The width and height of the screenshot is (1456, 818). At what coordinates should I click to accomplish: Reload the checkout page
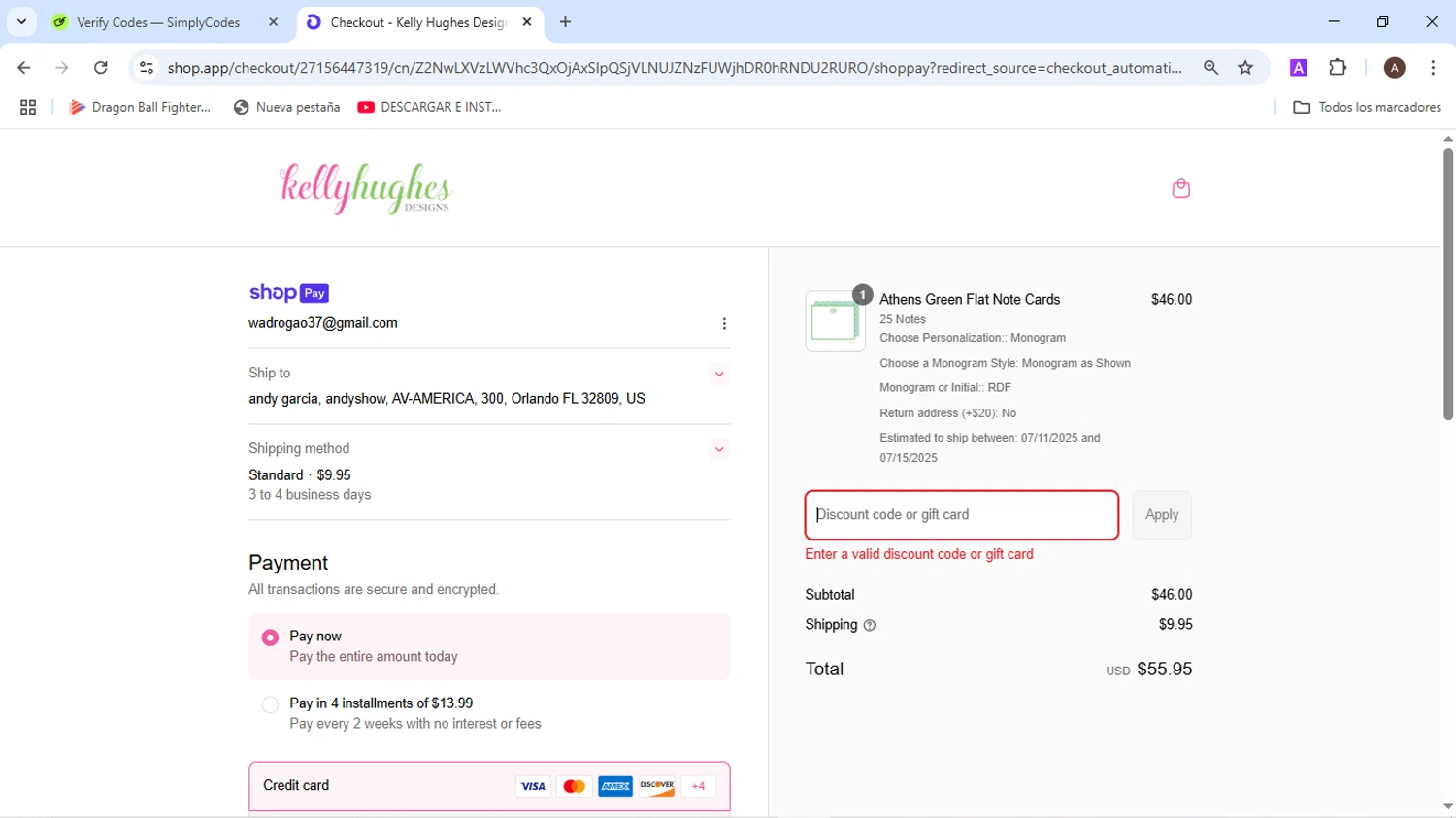(101, 68)
